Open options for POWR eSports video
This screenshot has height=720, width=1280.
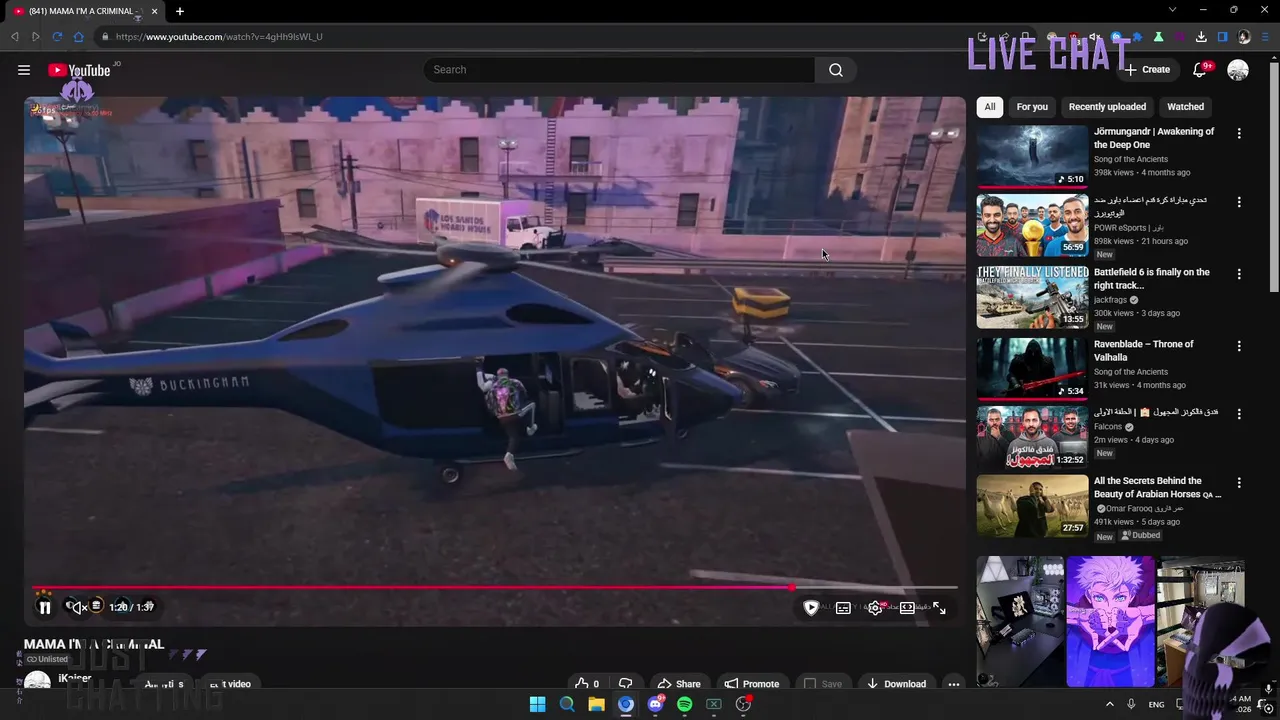pos(1239,202)
